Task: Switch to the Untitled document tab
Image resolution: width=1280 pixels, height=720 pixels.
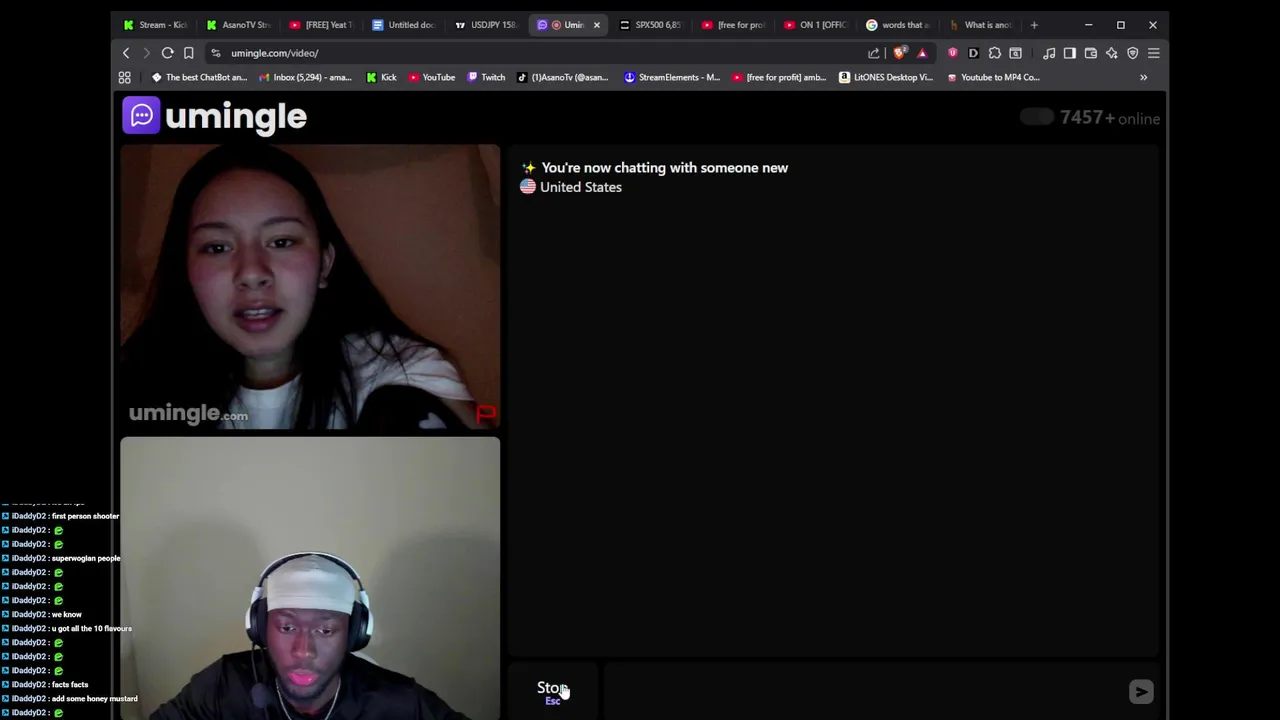Action: [x=404, y=25]
